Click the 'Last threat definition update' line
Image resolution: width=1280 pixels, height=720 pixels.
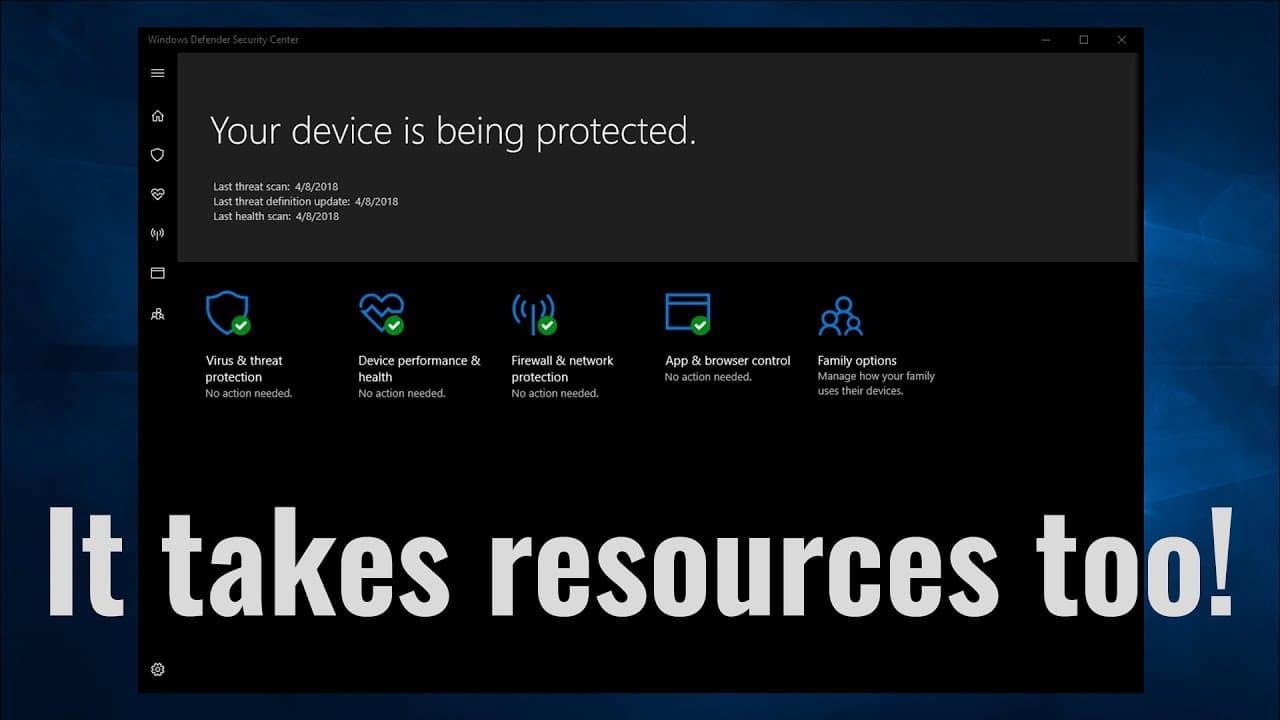306,201
